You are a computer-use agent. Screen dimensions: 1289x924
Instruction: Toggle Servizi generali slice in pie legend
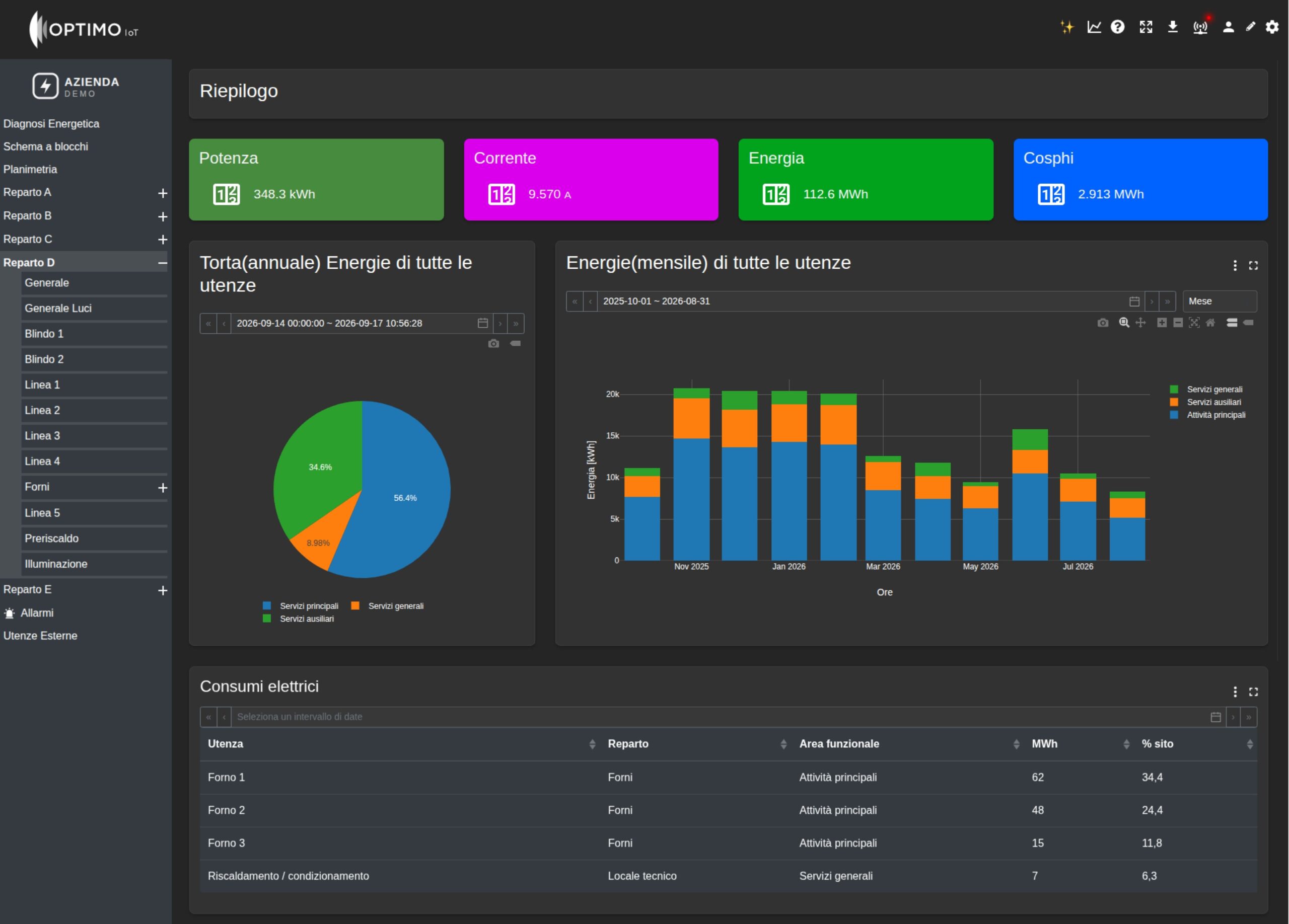[x=388, y=606]
